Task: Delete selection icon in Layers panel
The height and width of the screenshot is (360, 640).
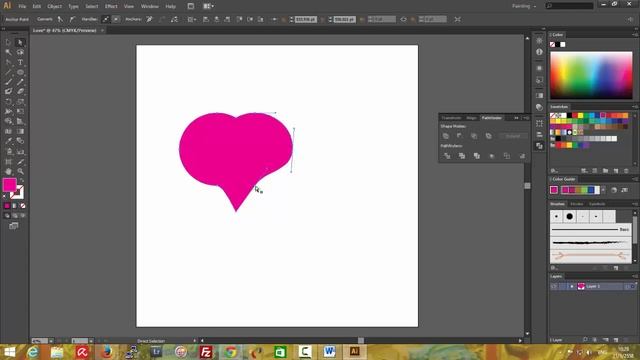Action: click(626, 340)
